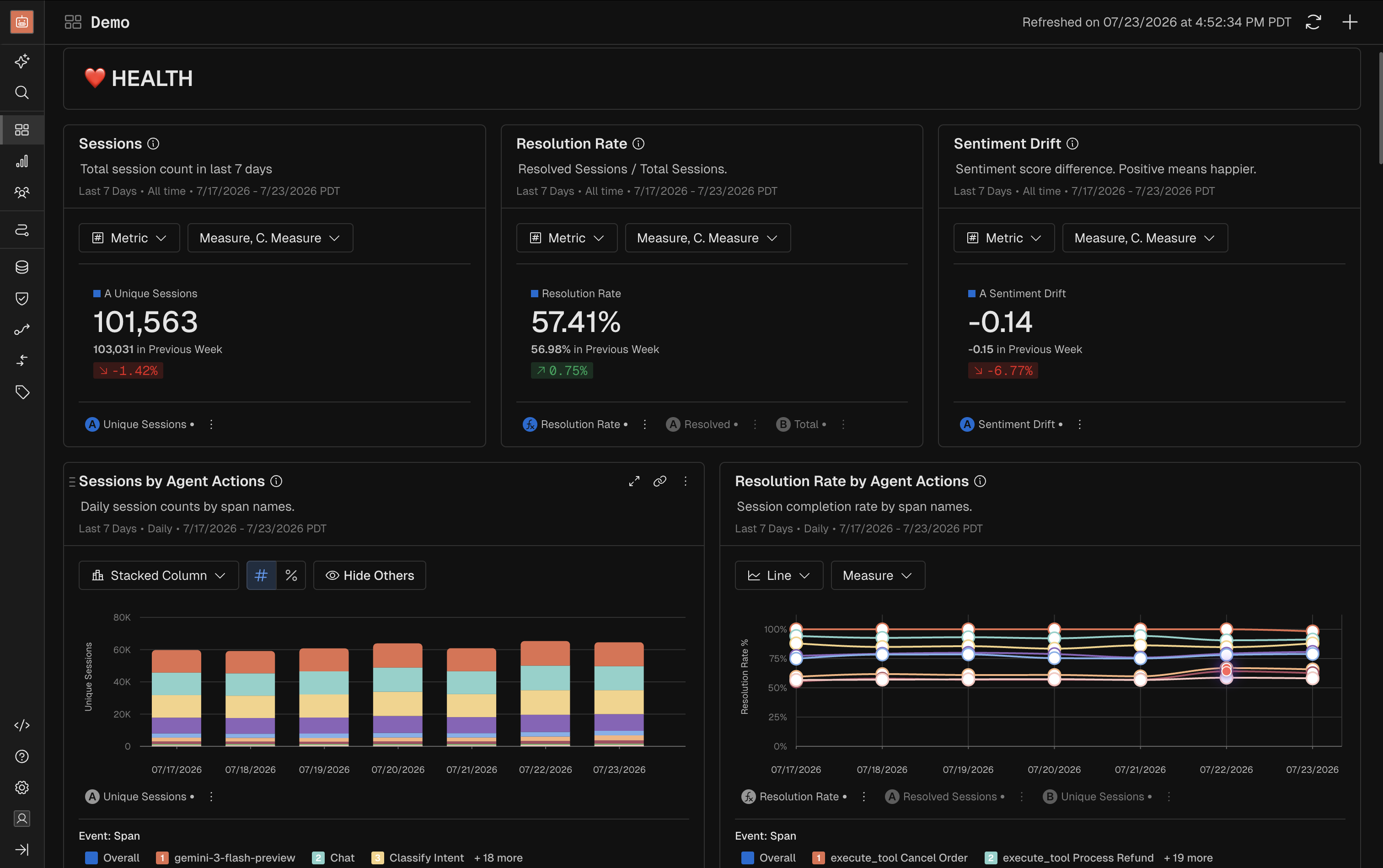Click info icon beside Resolution Rate by Agent Actions

coord(981,481)
